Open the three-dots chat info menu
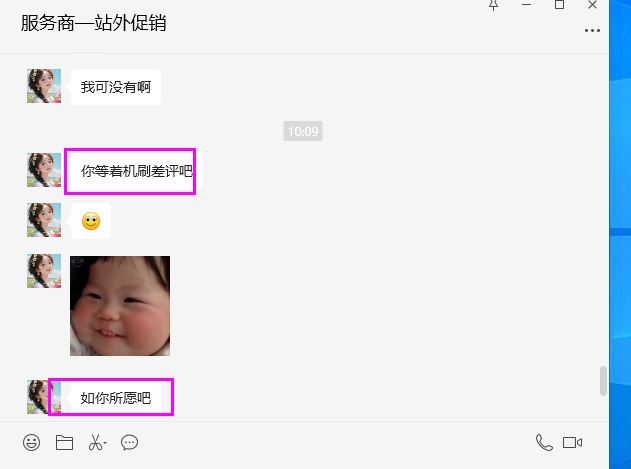Screen dimensions: 631x469 tap(592, 31)
